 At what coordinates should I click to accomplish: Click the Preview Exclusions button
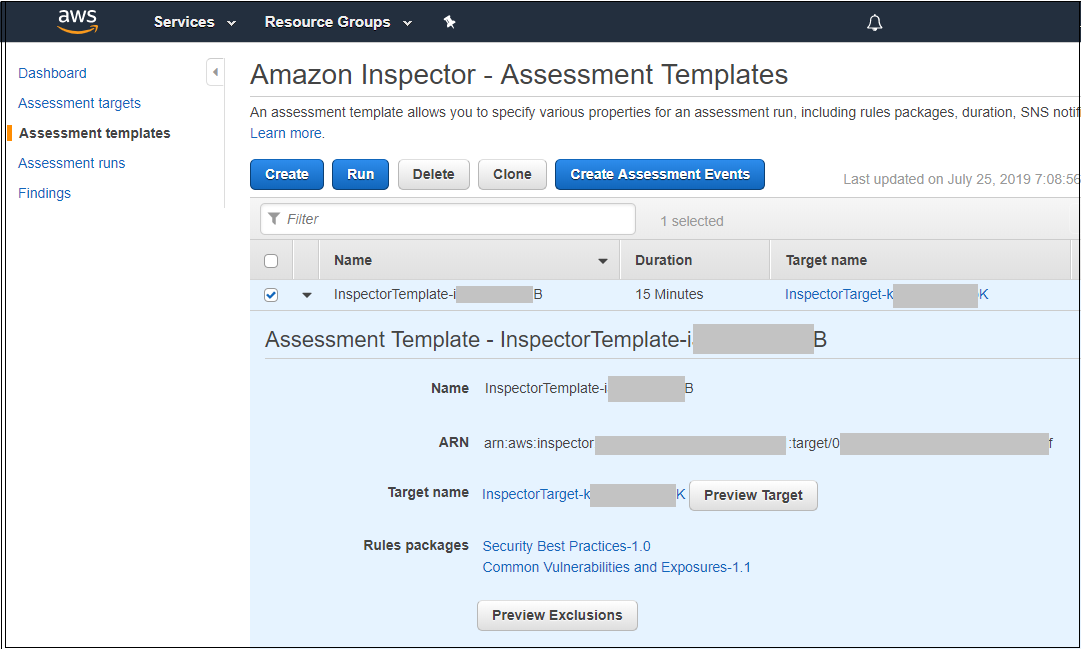557,615
